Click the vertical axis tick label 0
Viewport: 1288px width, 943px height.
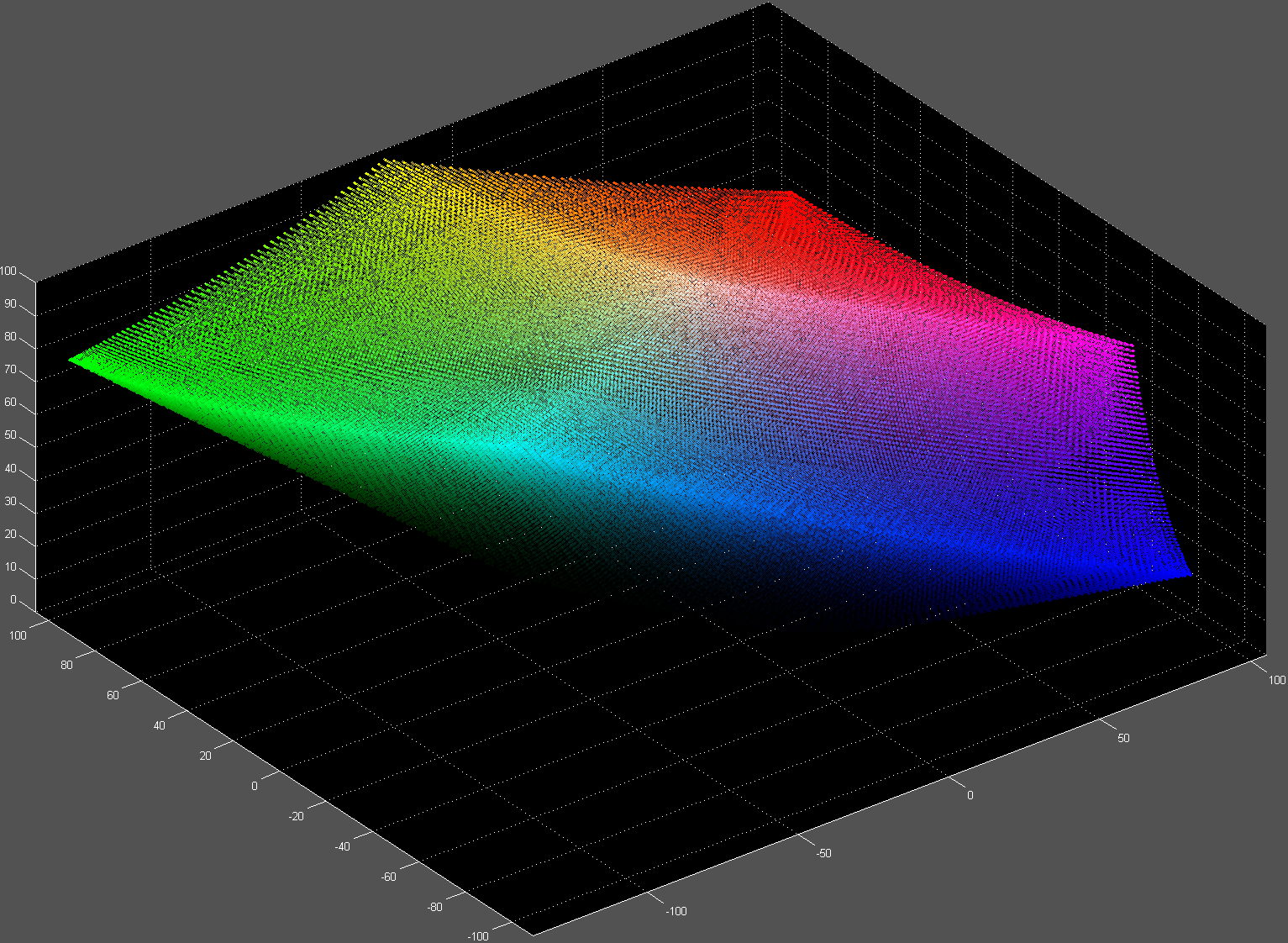(13, 600)
